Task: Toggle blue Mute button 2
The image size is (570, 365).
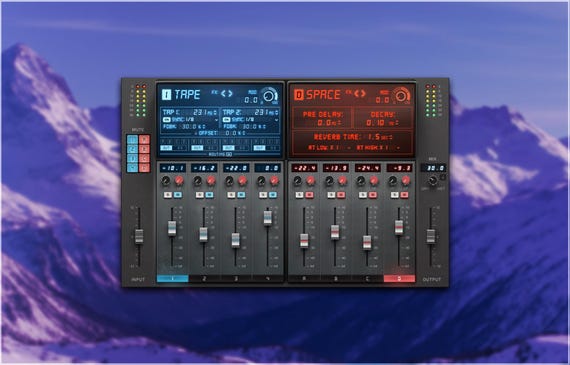Action: pyautogui.click(x=132, y=149)
